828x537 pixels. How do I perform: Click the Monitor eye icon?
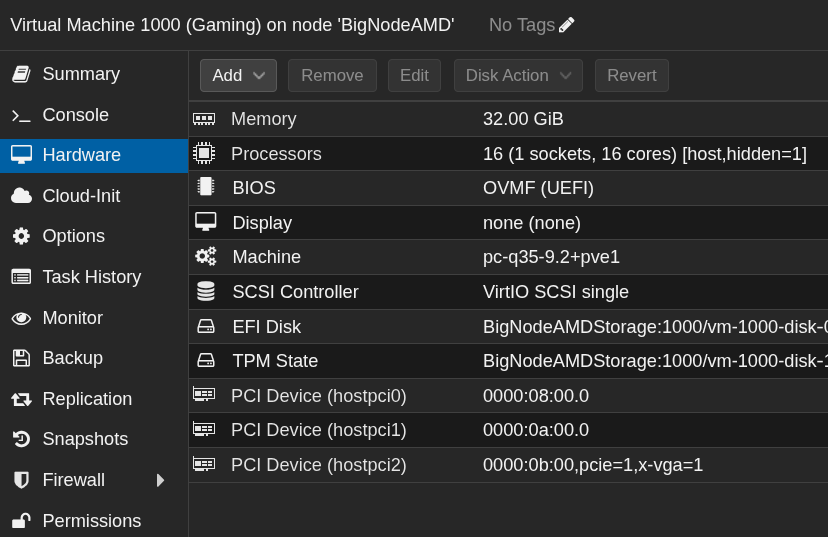point(21,318)
